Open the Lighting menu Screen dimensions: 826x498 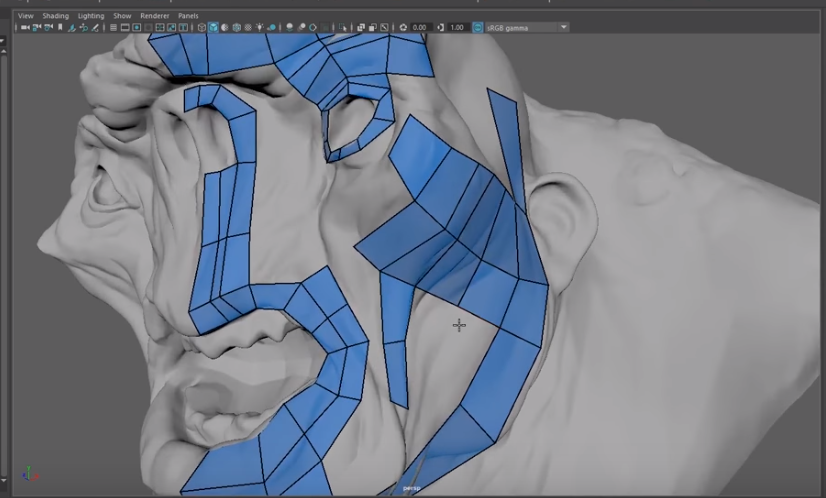91,16
